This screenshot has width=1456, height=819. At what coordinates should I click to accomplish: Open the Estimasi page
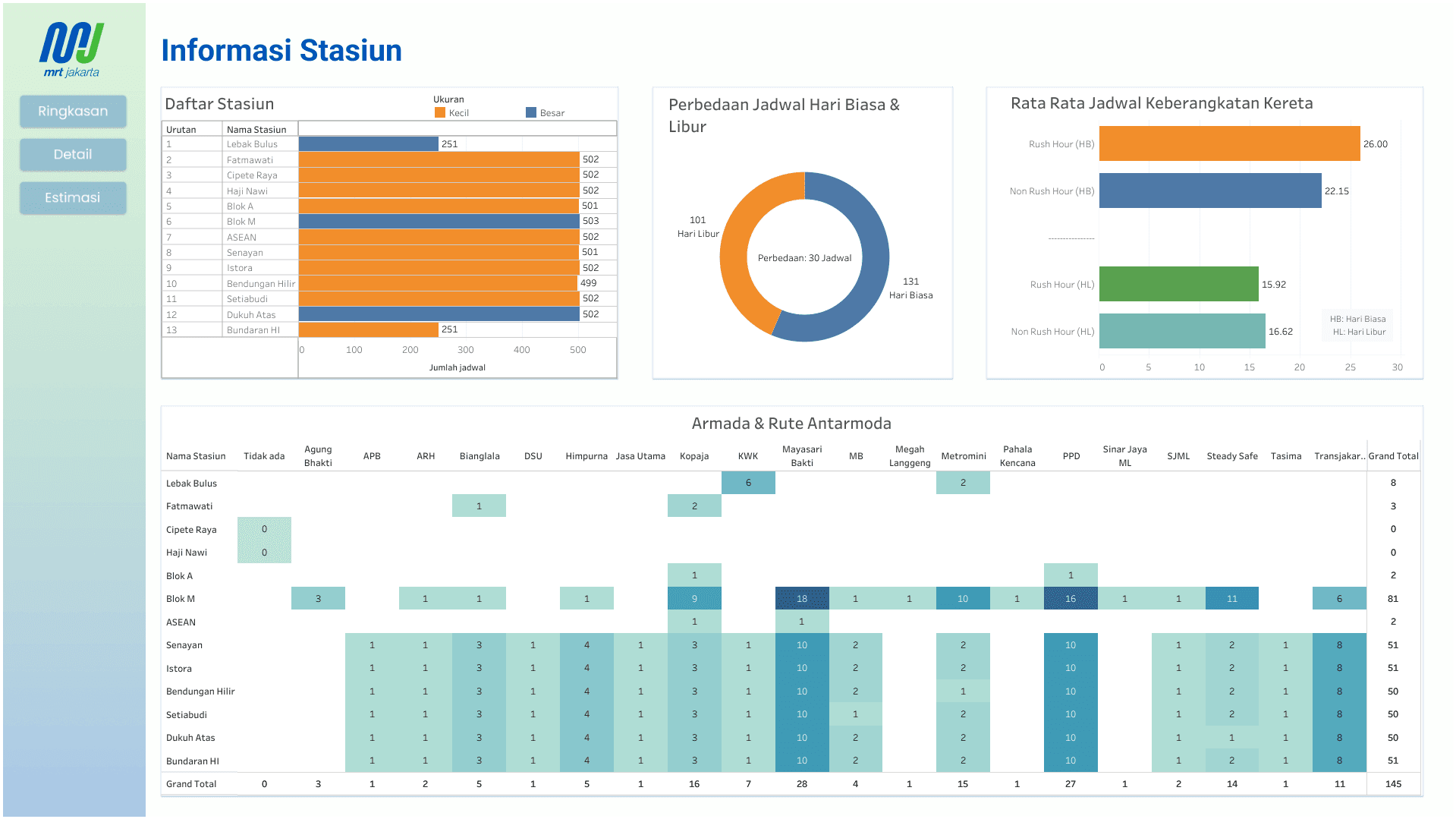73,198
